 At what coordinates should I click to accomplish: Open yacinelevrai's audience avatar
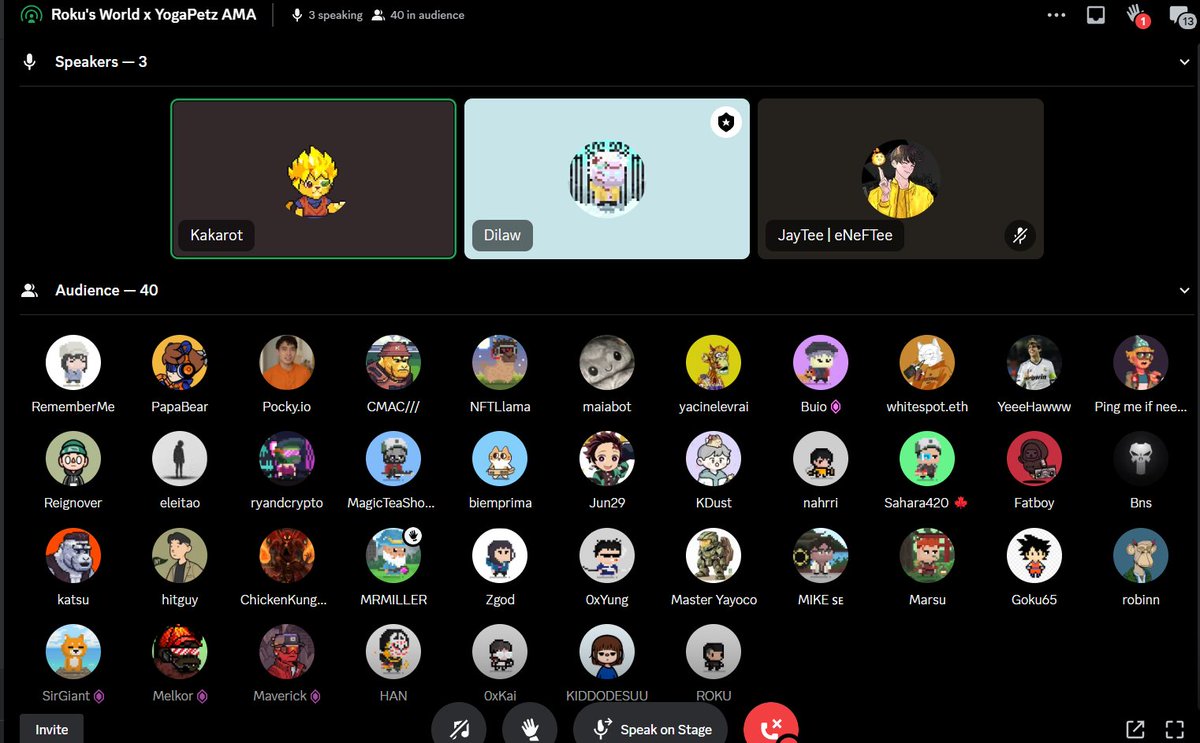[714, 362]
